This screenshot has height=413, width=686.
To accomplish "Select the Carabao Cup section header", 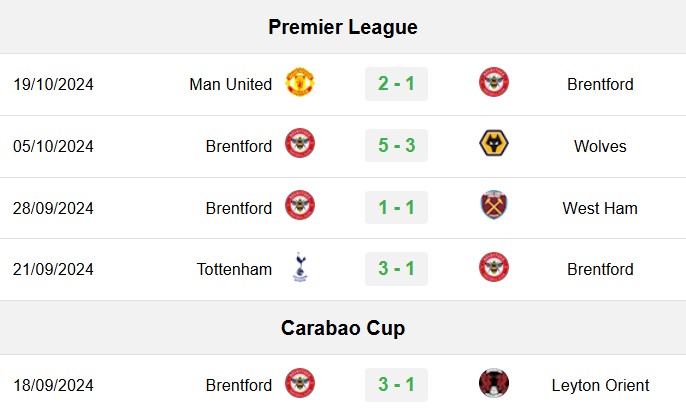I will pyautogui.click(x=343, y=328).
